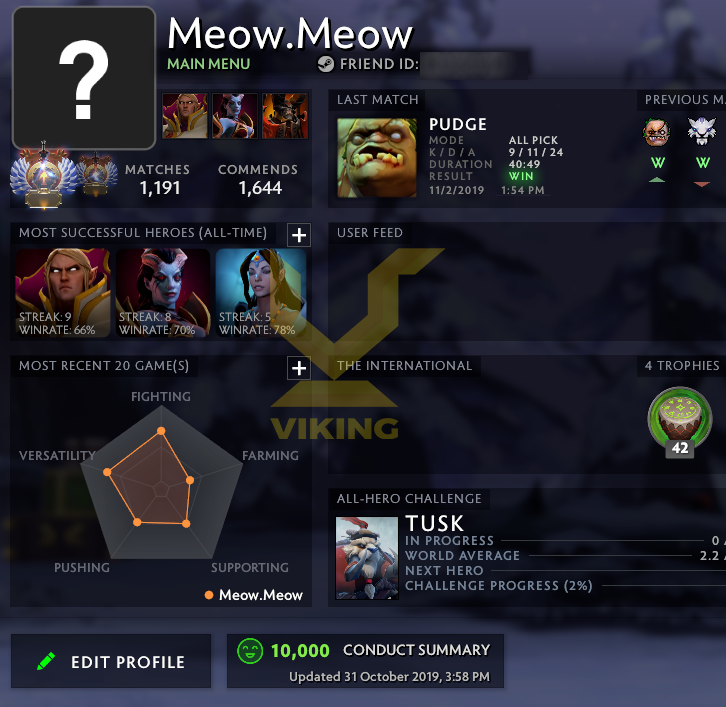This screenshot has height=707, width=726.
Task: Open the Edit Profile button
Action: (x=111, y=661)
